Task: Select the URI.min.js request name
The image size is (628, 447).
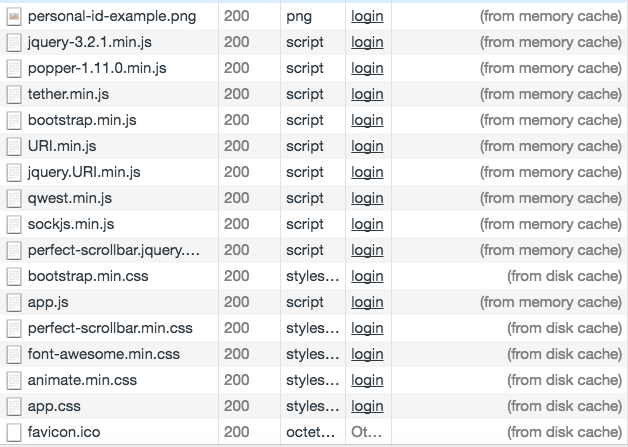Action: point(62,147)
